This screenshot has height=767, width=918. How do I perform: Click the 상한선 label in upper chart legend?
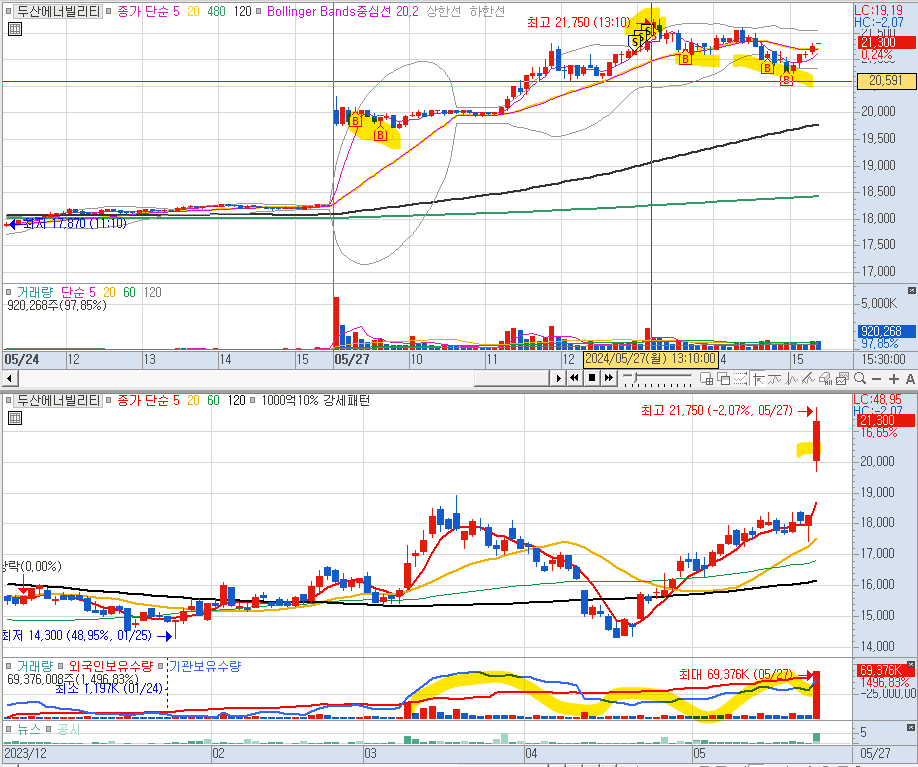click(x=443, y=11)
